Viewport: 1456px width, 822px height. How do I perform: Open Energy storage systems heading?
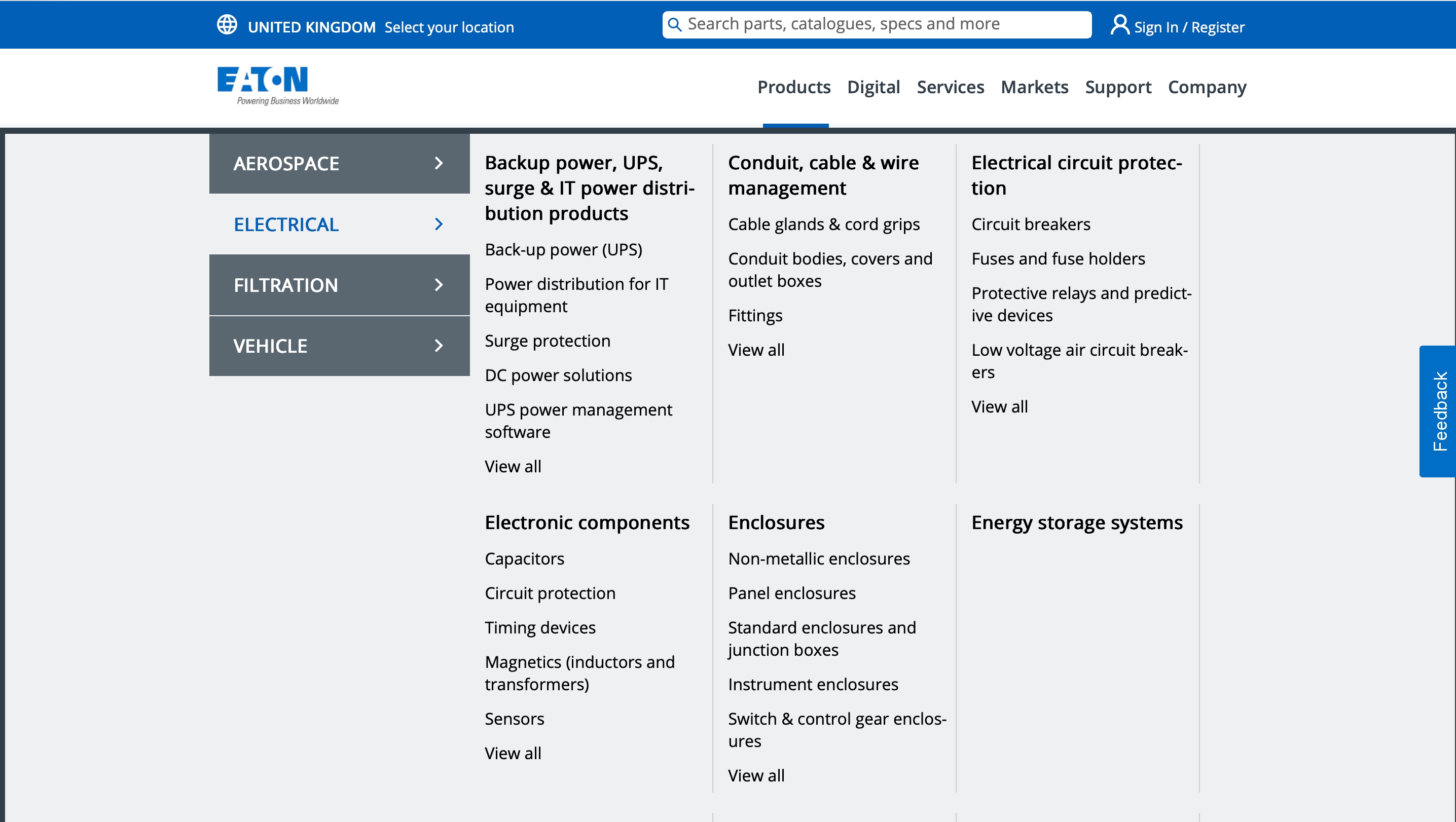pyautogui.click(x=1077, y=522)
